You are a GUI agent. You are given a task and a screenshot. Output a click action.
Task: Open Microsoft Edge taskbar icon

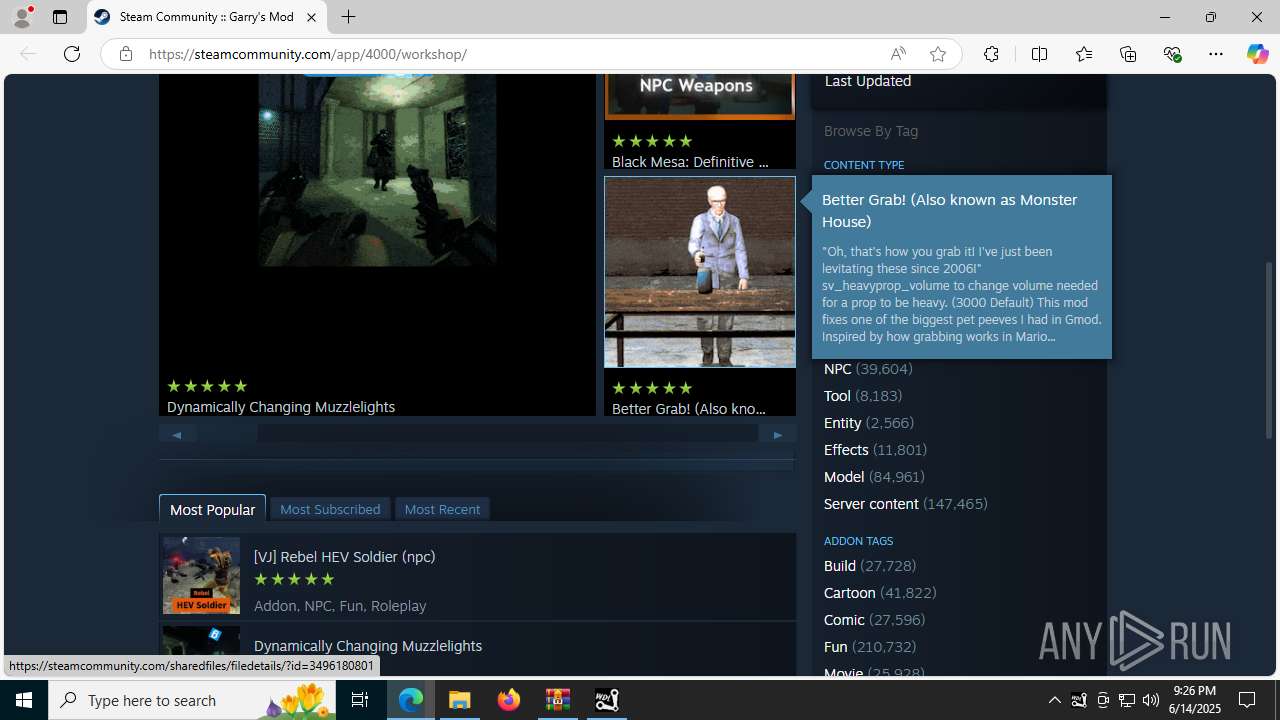(x=411, y=700)
